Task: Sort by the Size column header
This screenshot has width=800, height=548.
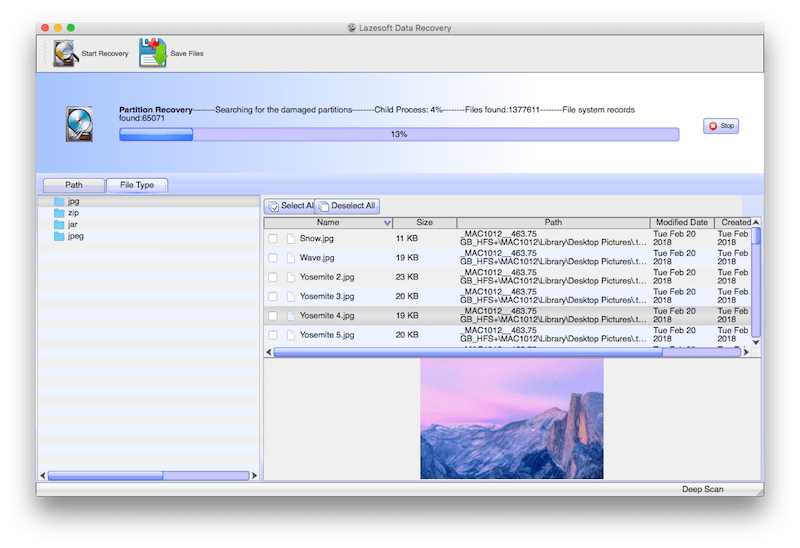Action: [x=424, y=222]
